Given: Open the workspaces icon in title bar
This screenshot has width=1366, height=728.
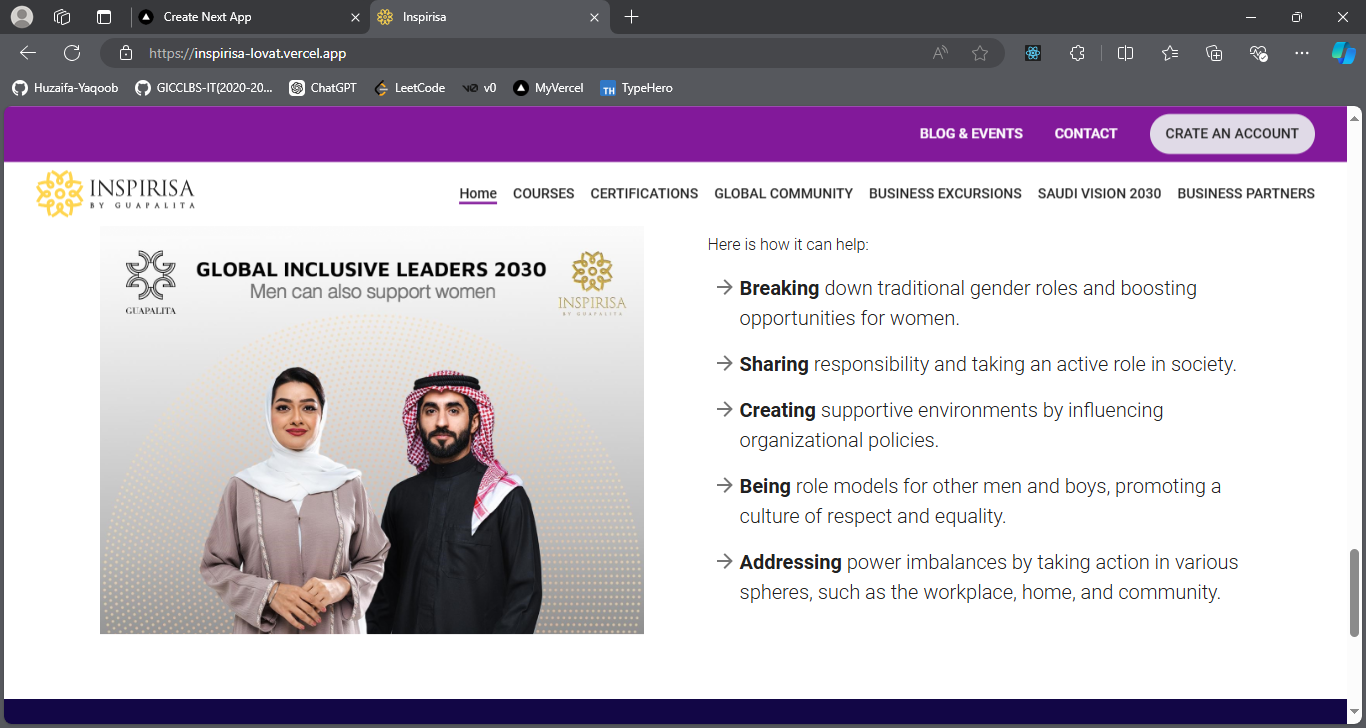Looking at the screenshot, I should click(x=62, y=17).
